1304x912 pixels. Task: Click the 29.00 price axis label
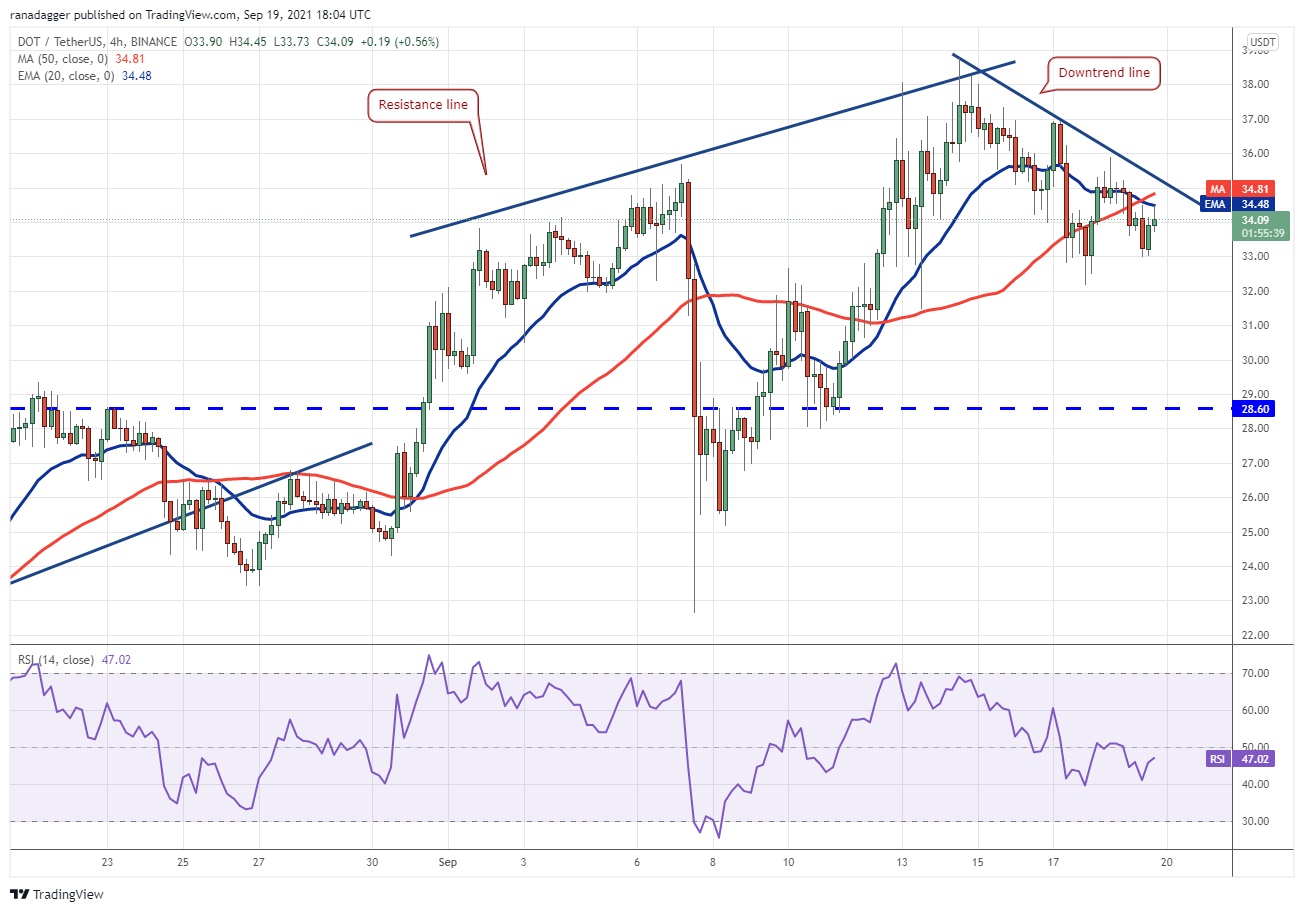[1257, 394]
